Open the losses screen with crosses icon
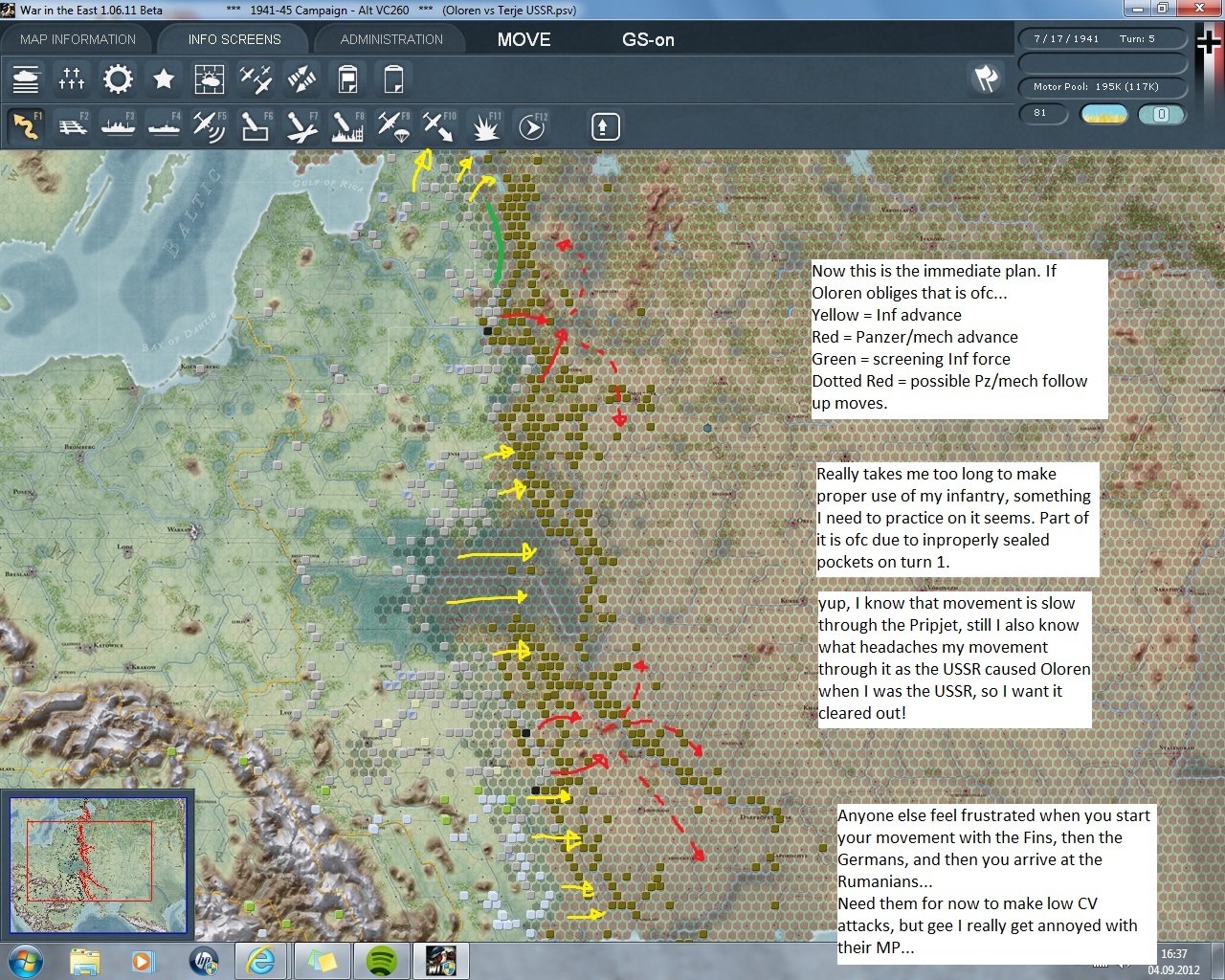Viewport: 1225px width, 980px height. 72,78
